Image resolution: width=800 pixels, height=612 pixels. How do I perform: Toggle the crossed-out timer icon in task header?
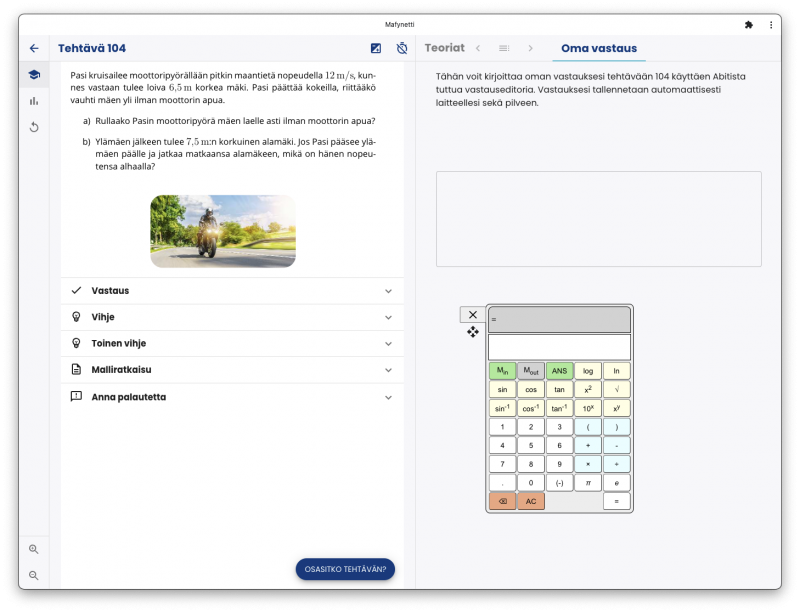401,48
